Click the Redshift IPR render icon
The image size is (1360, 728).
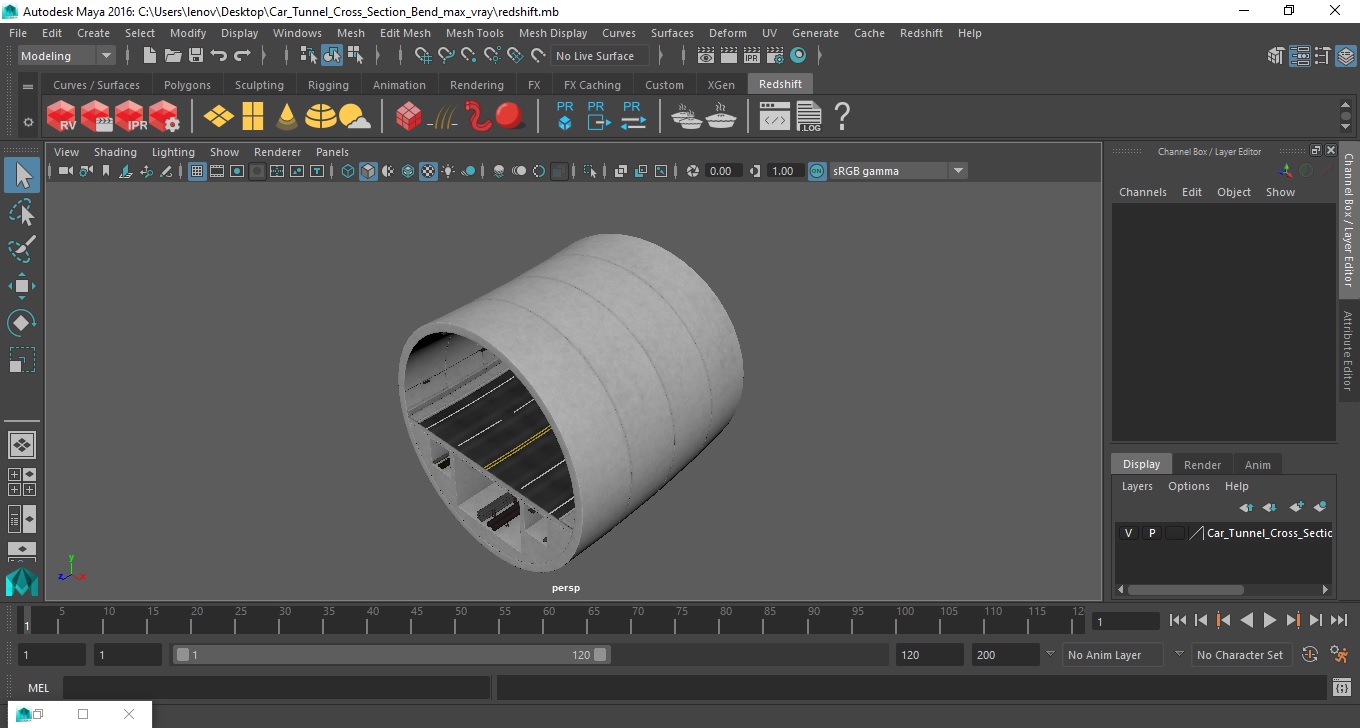(x=131, y=117)
